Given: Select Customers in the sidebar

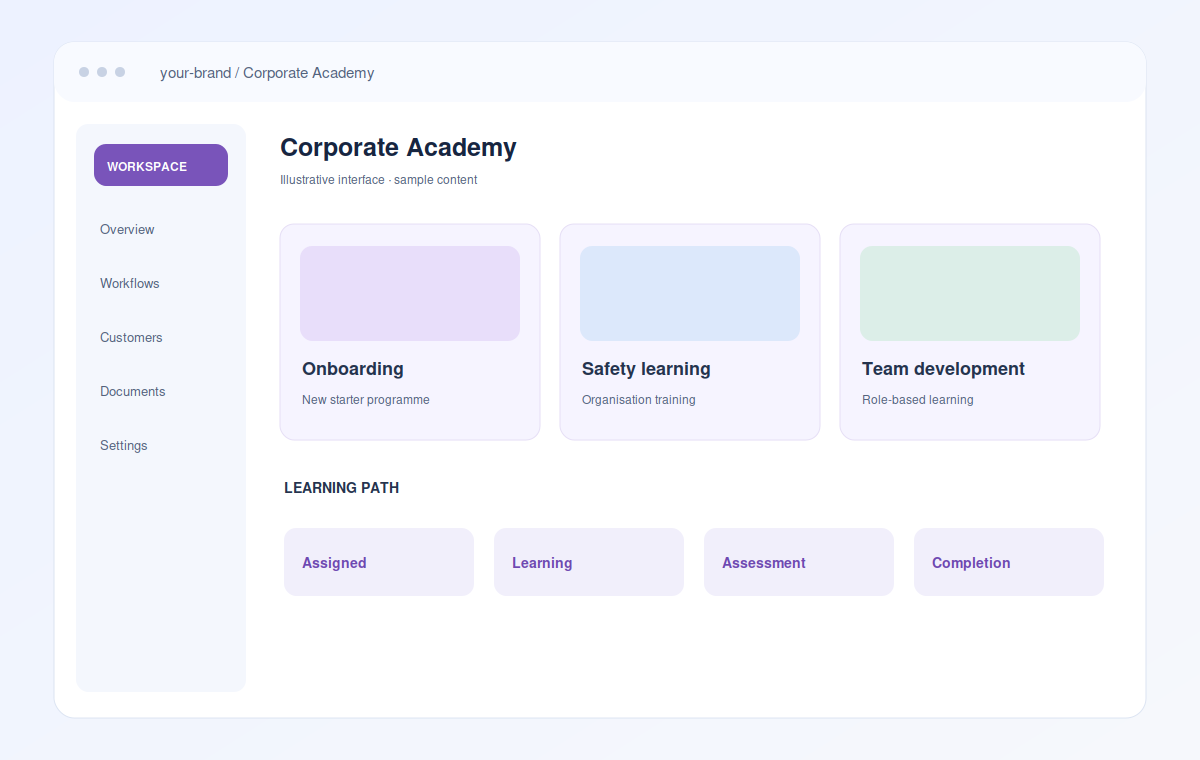Looking at the screenshot, I should [x=131, y=337].
